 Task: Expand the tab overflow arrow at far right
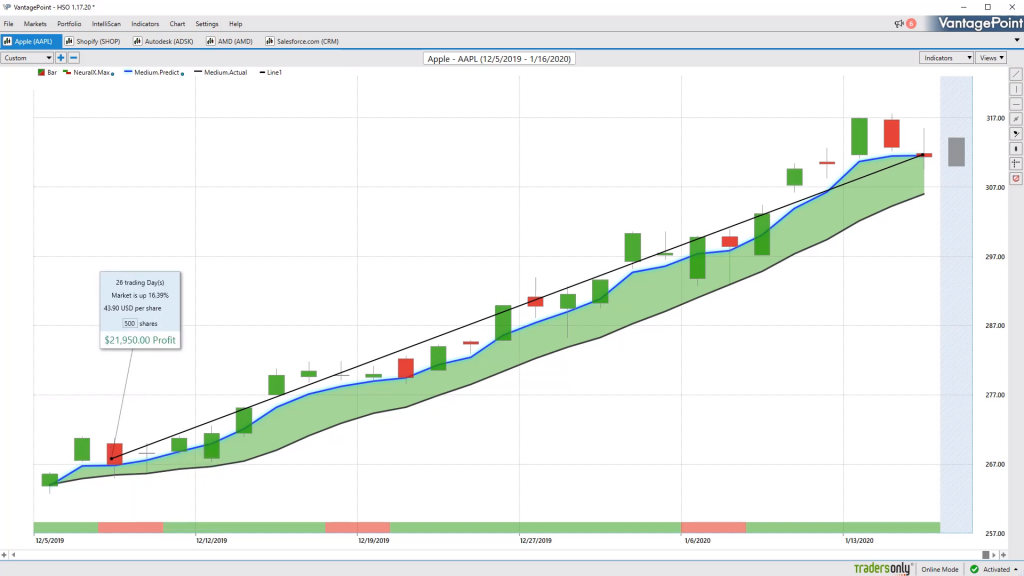(1017, 40)
